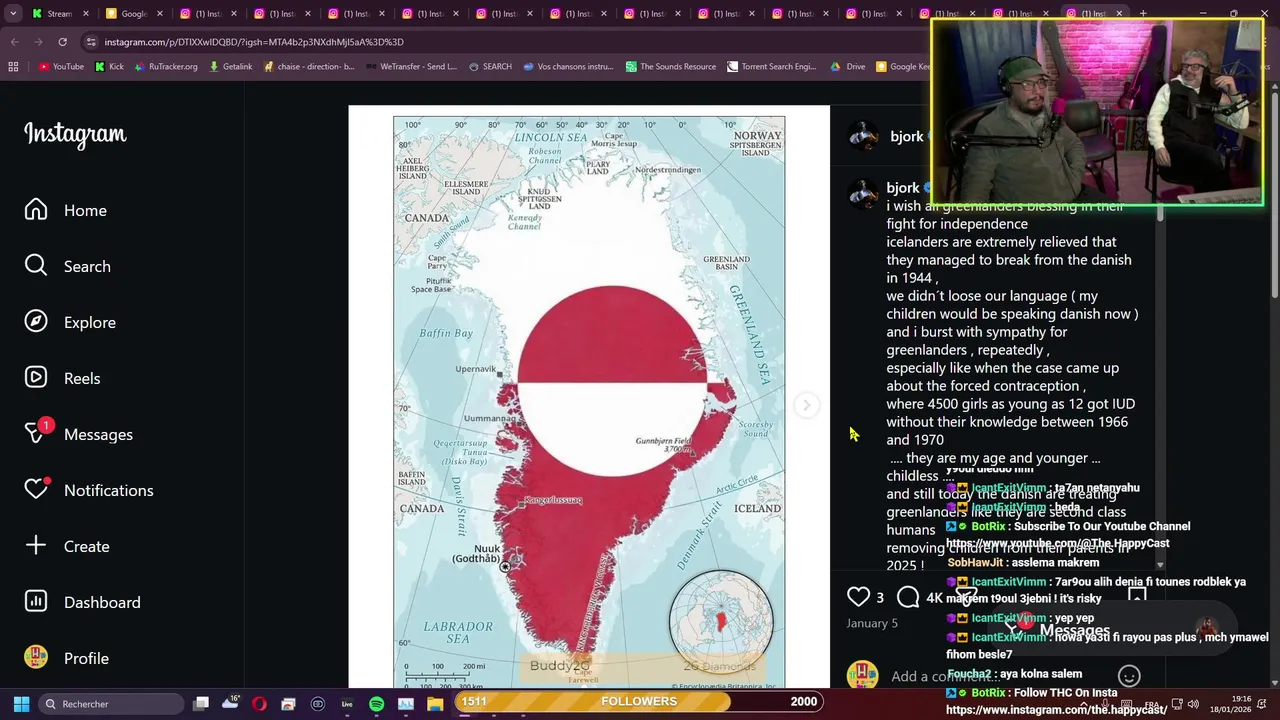This screenshot has height=720, width=1280.
Task: Open The Sounds Resource bookmark
Action: [671, 67]
